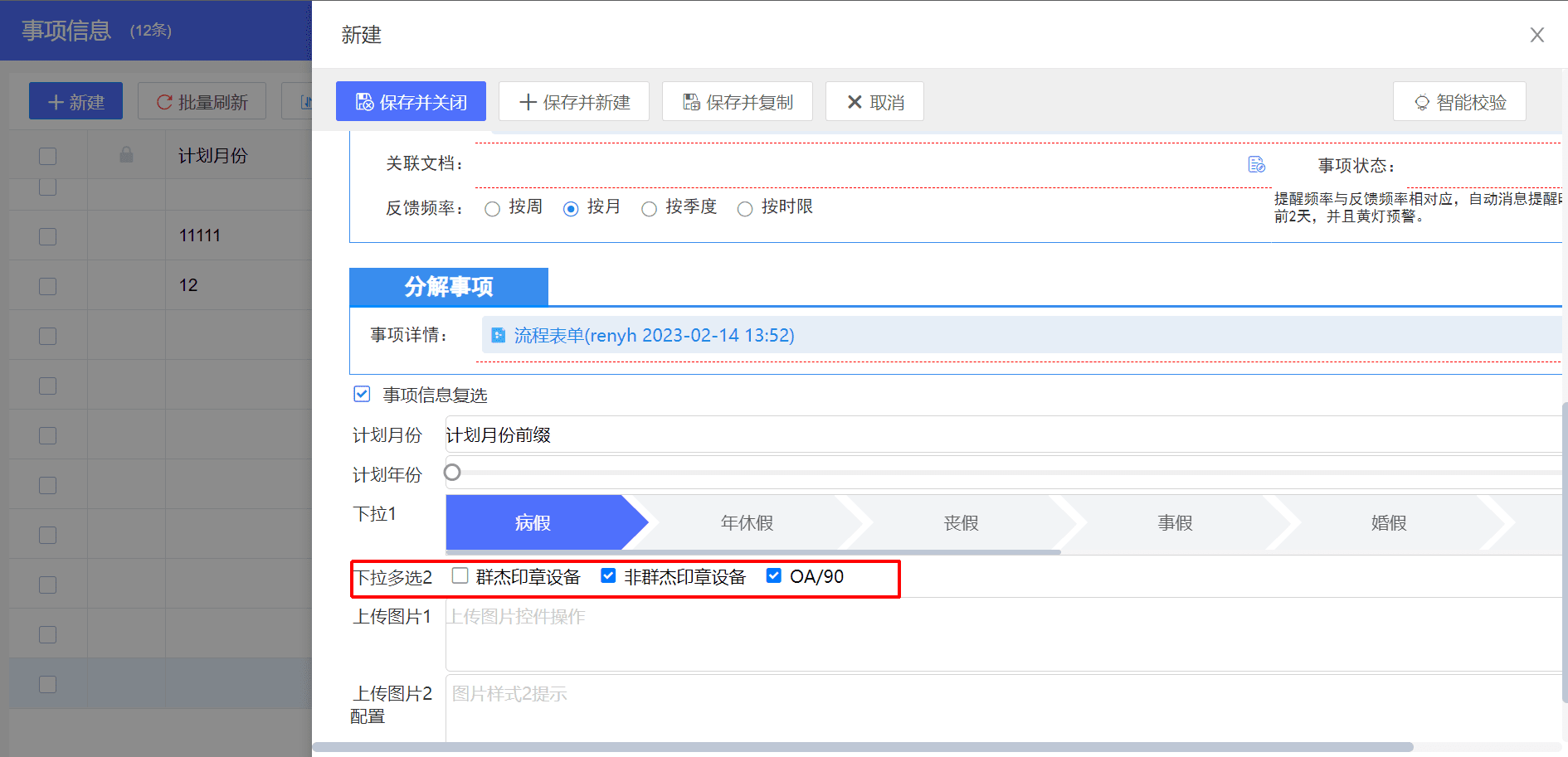
Task: Click the 分解事项 section header
Action: pyautogui.click(x=449, y=287)
